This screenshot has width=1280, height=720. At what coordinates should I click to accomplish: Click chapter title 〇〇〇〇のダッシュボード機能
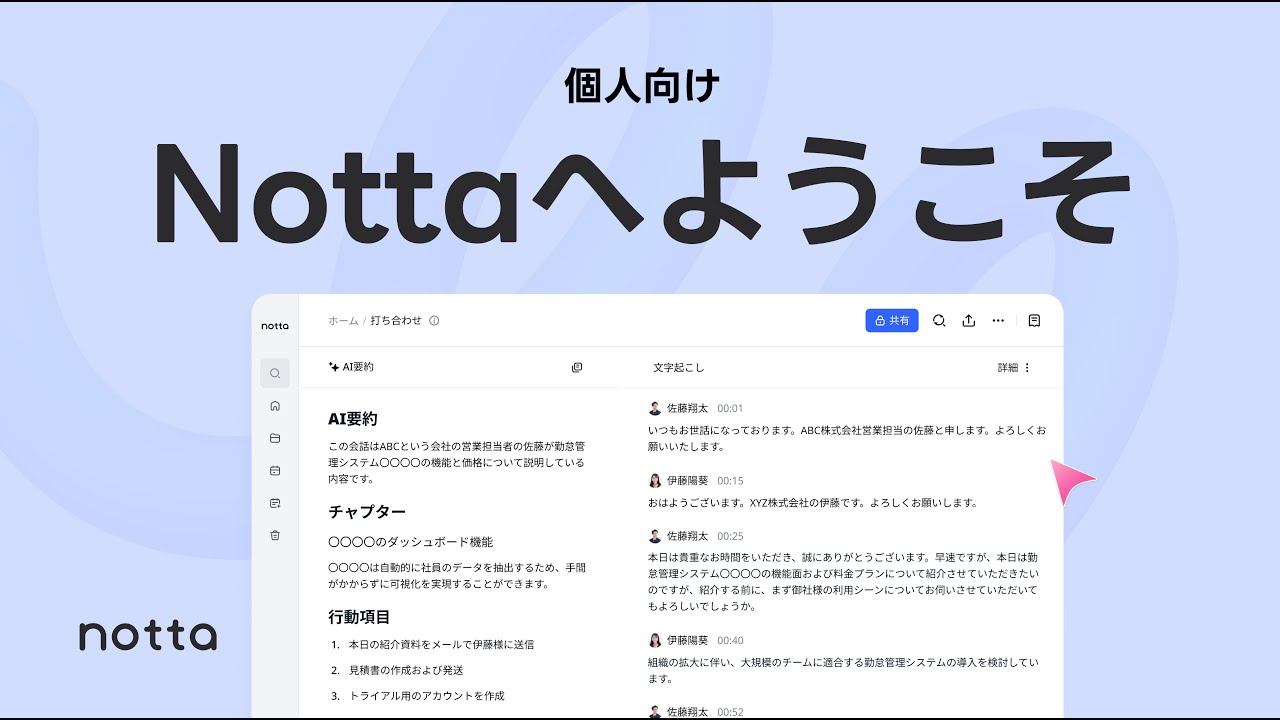[410, 542]
